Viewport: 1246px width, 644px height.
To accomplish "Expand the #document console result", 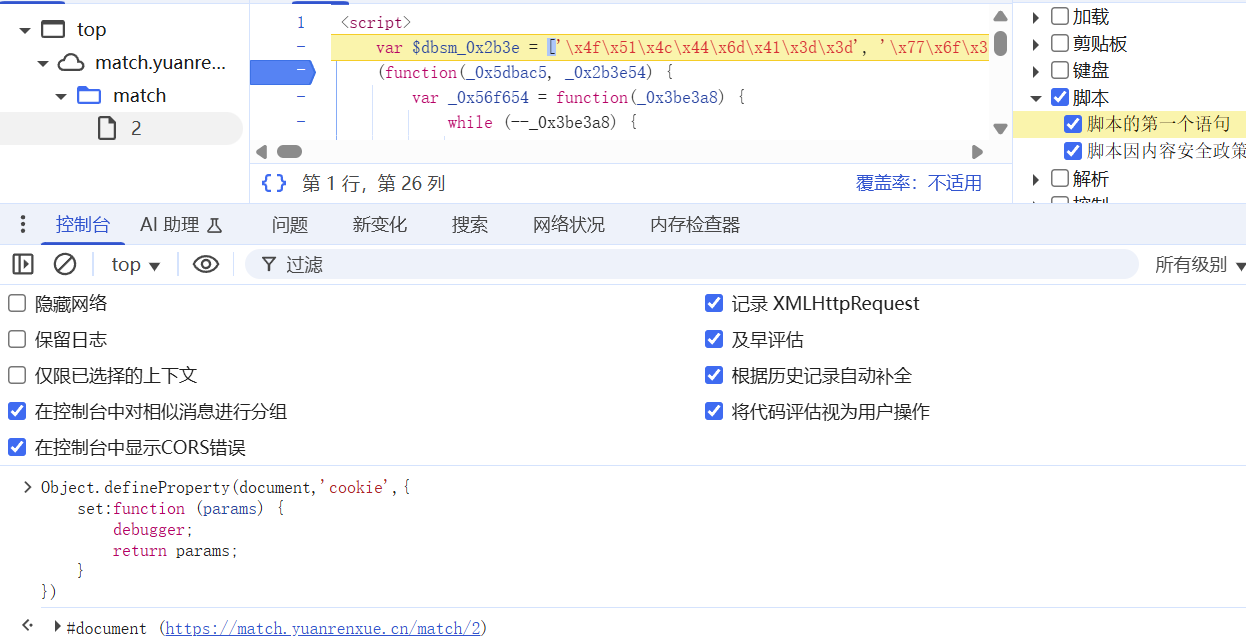I will pos(58,627).
